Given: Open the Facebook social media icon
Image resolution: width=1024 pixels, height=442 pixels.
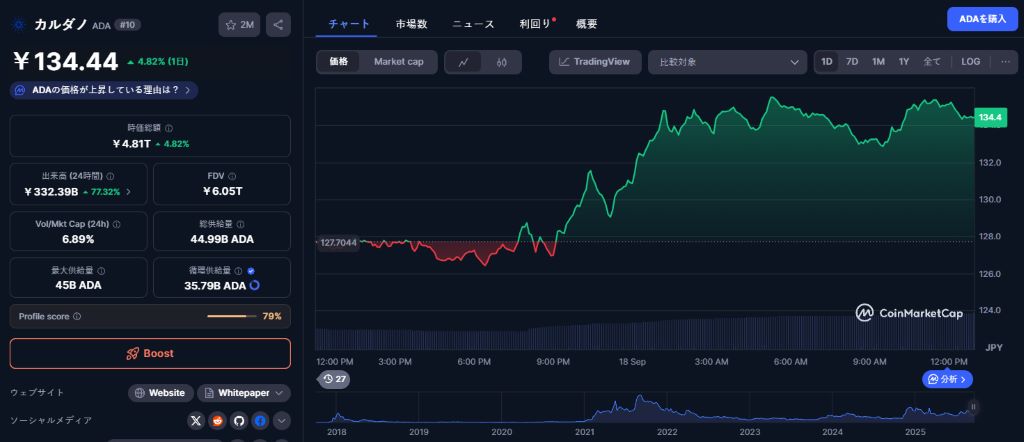Looking at the screenshot, I should [x=260, y=421].
